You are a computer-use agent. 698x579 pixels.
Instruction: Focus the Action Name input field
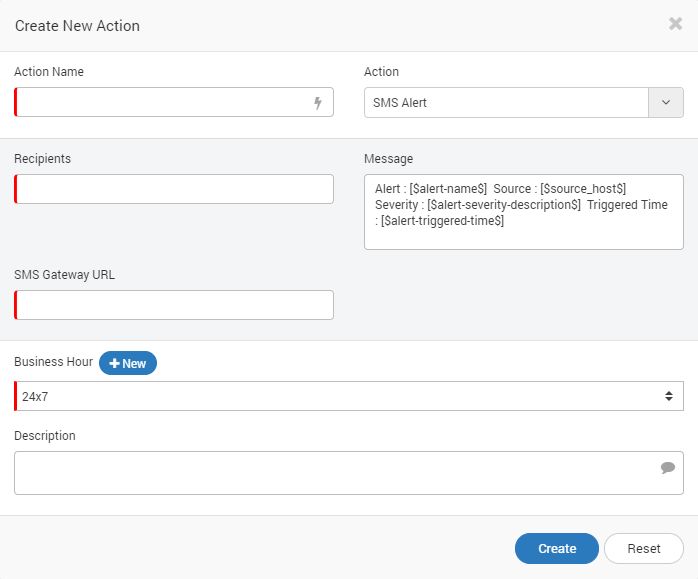(174, 102)
